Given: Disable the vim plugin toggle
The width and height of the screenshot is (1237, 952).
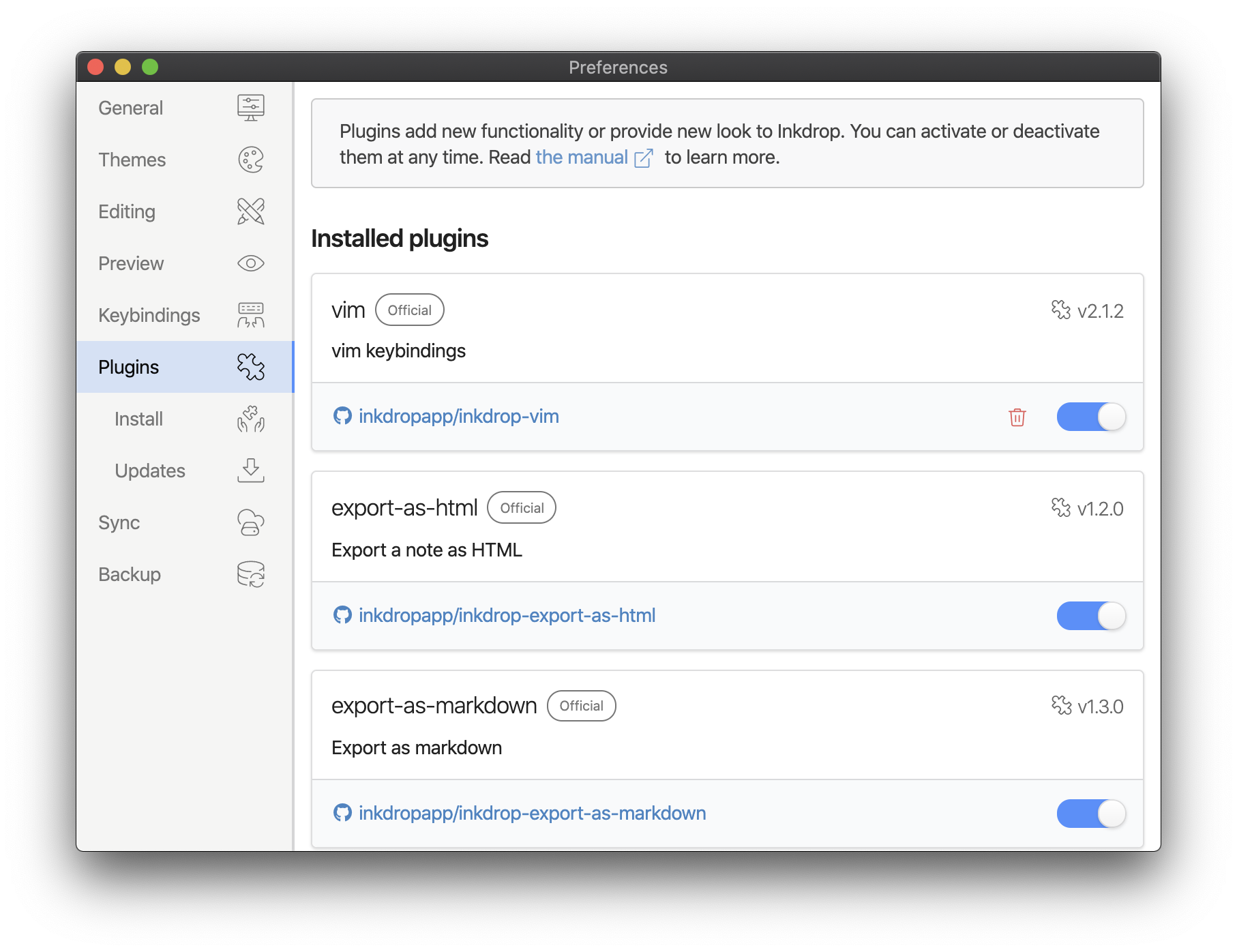Looking at the screenshot, I should point(1090,418).
